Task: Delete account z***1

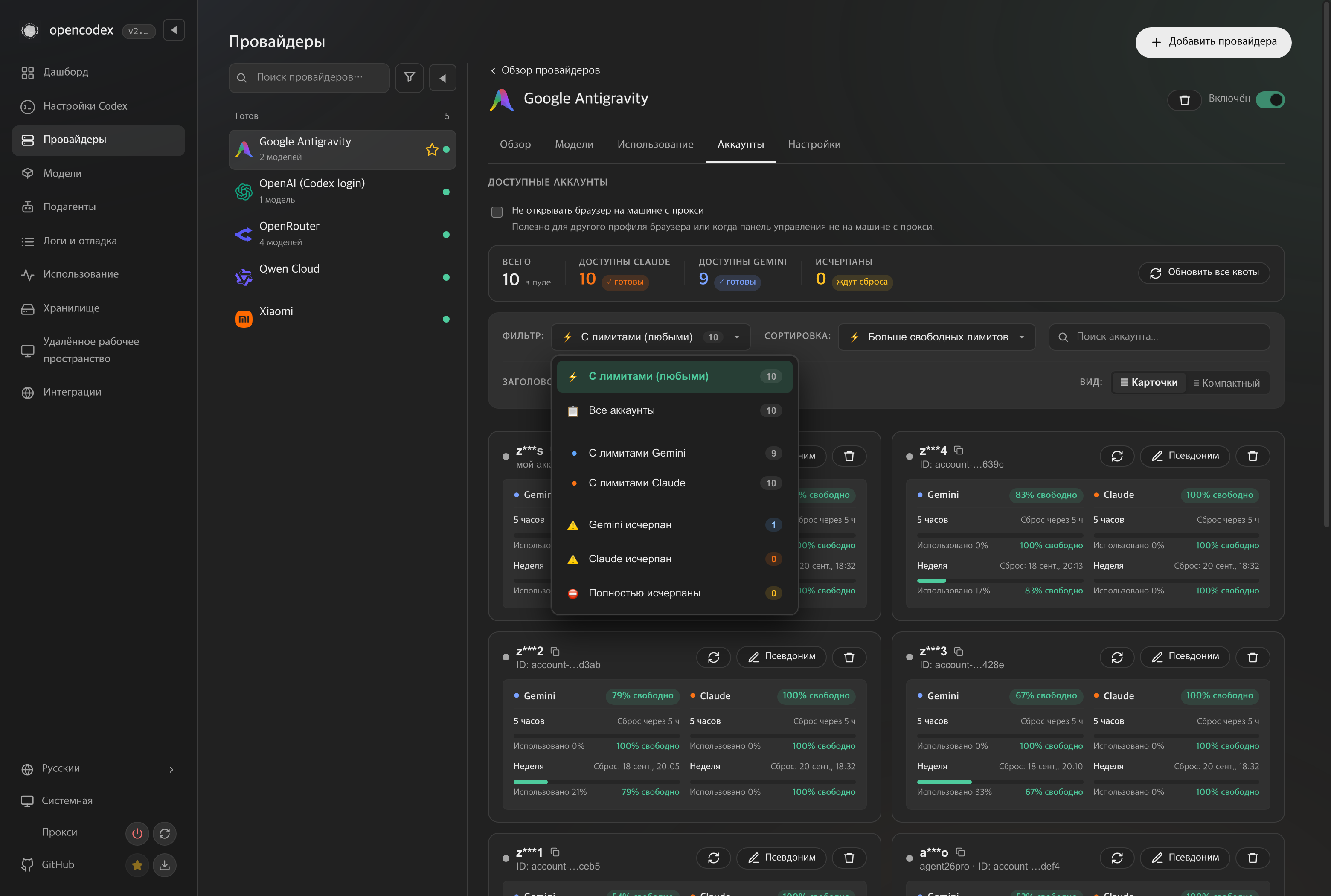Action: pos(849,858)
